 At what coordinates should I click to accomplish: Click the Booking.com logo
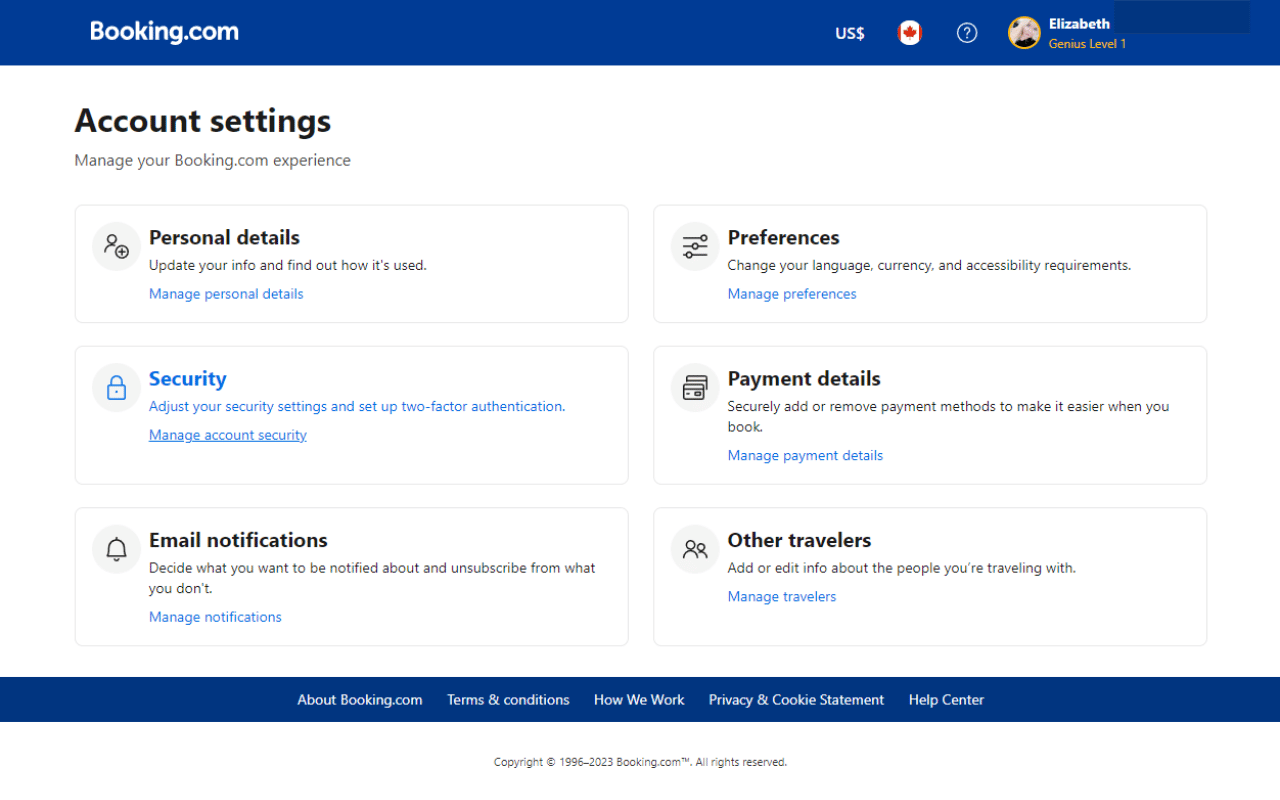tap(164, 31)
